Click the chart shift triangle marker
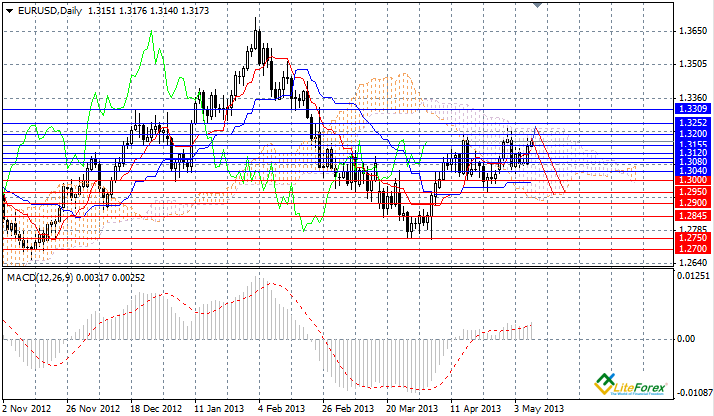The width and height of the screenshot is (714, 416). pos(541,6)
